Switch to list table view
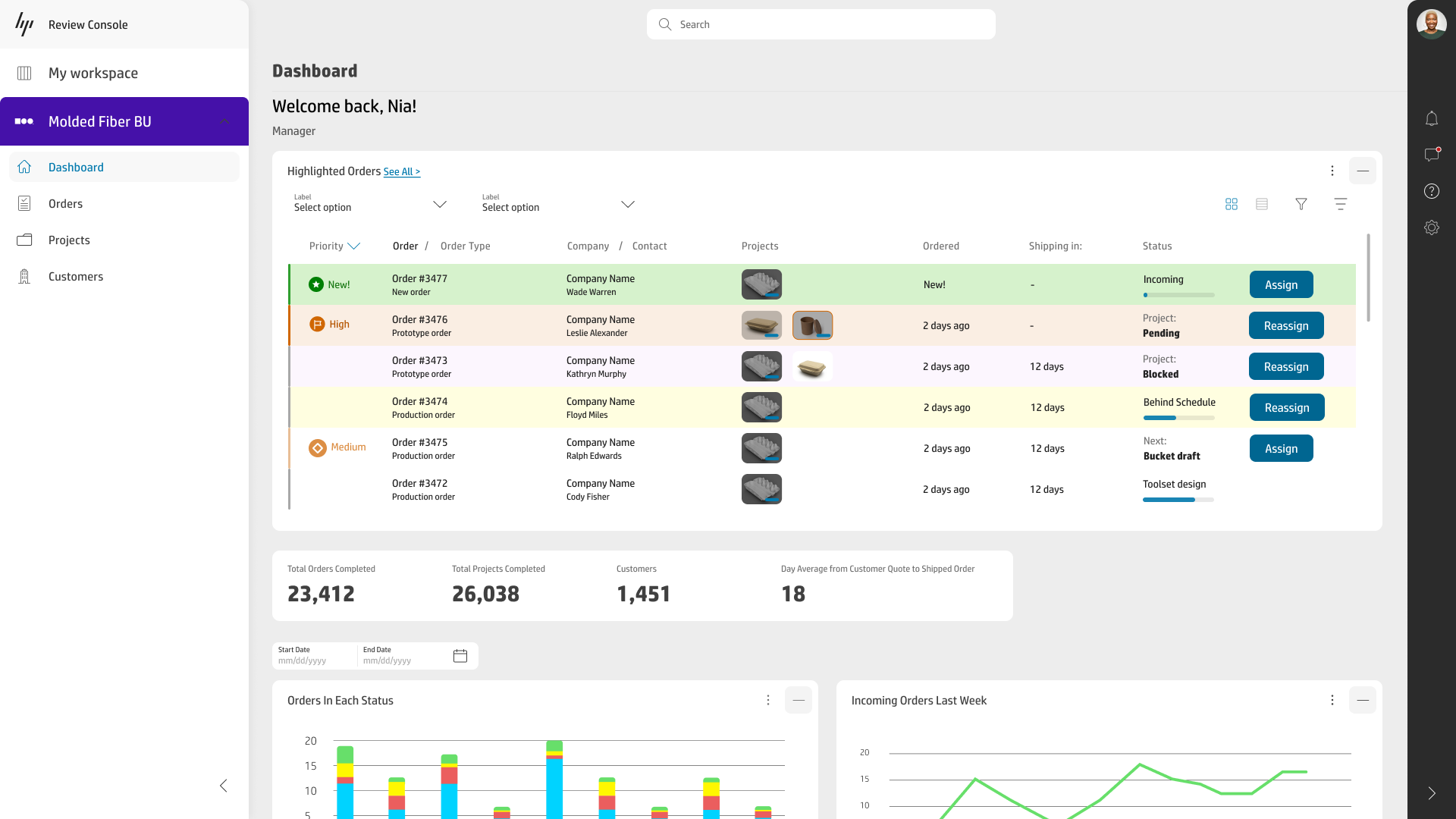Viewport: 1456px width, 819px height. 1262,204
